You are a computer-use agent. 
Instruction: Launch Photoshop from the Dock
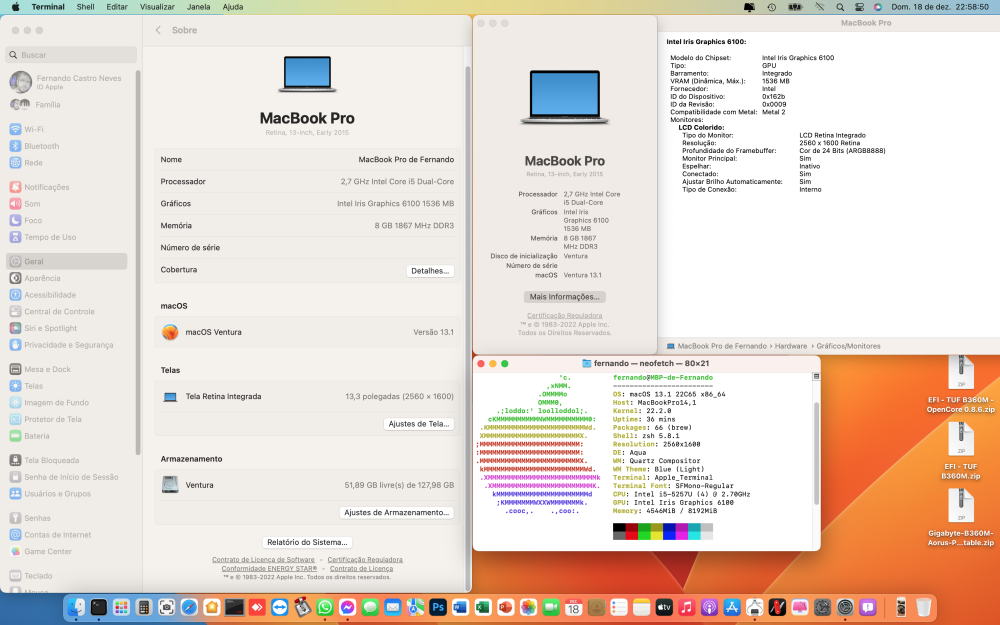tap(438, 607)
